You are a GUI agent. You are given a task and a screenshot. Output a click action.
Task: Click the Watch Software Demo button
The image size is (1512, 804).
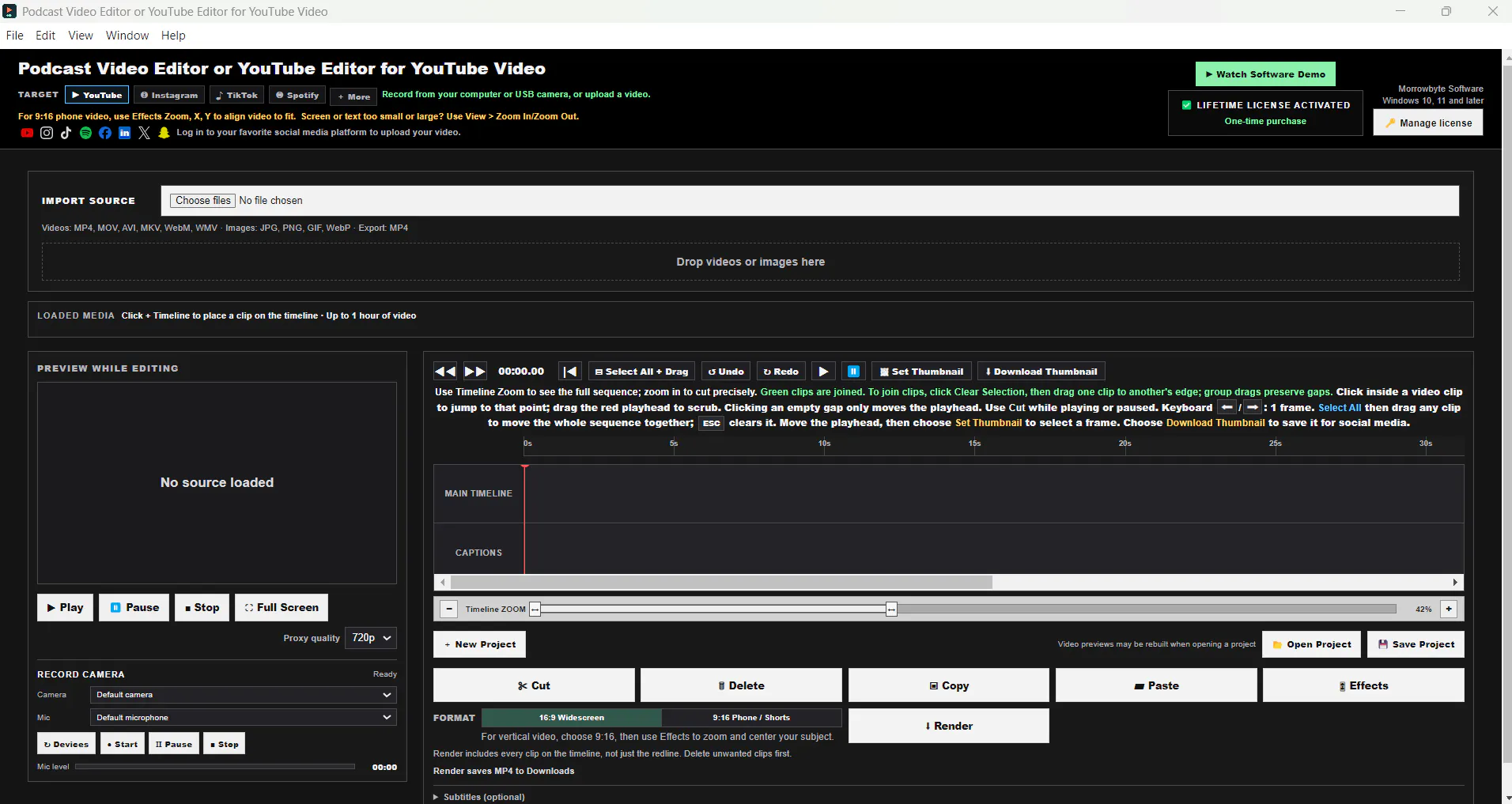pos(1265,74)
